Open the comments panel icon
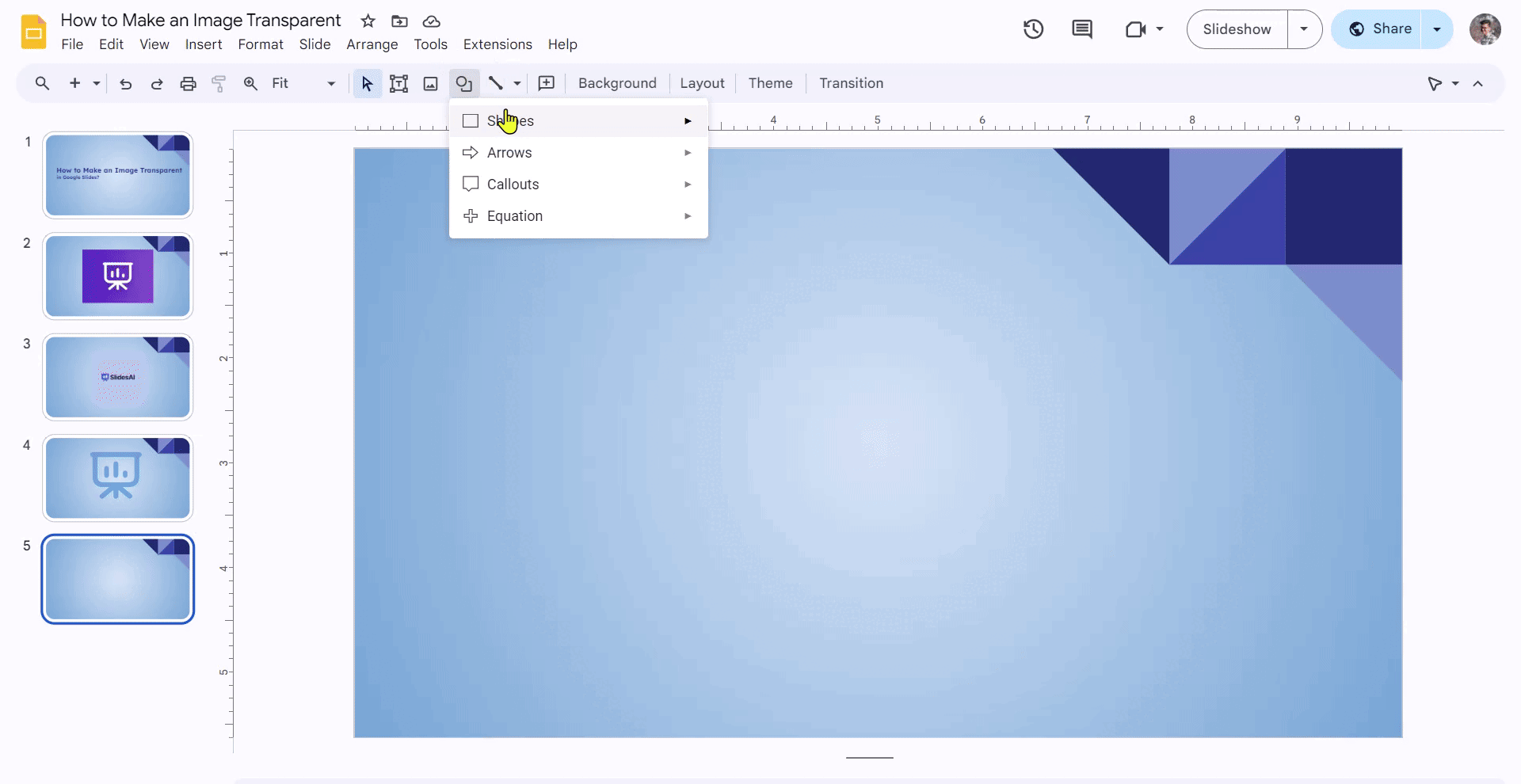The width and height of the screenshot is (1521, 784). (x=1081, y=29)
